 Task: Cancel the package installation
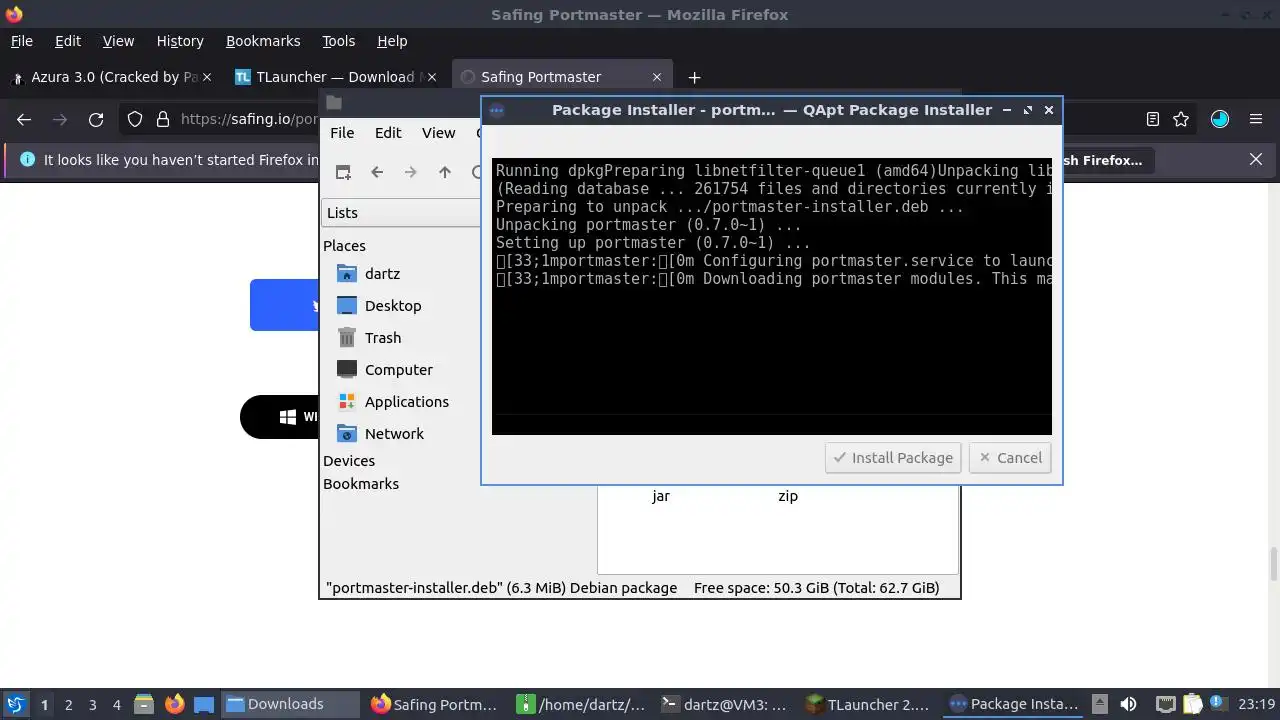[x=1010, y=457]
